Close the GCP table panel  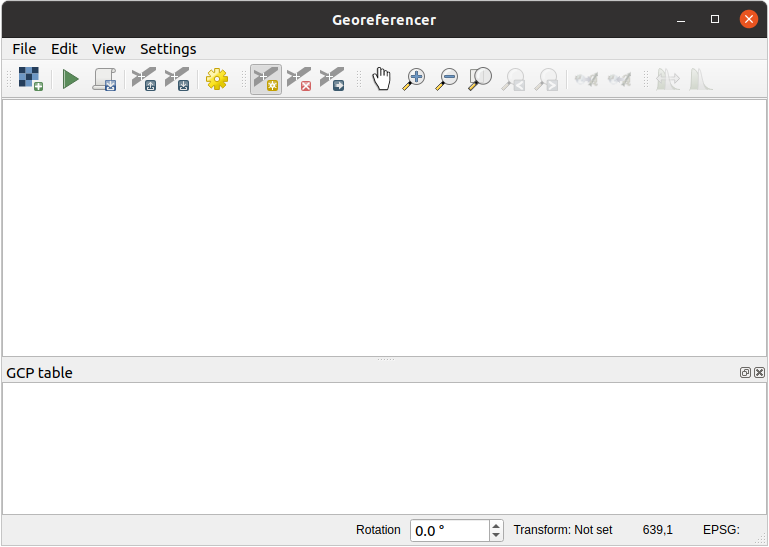759,372
